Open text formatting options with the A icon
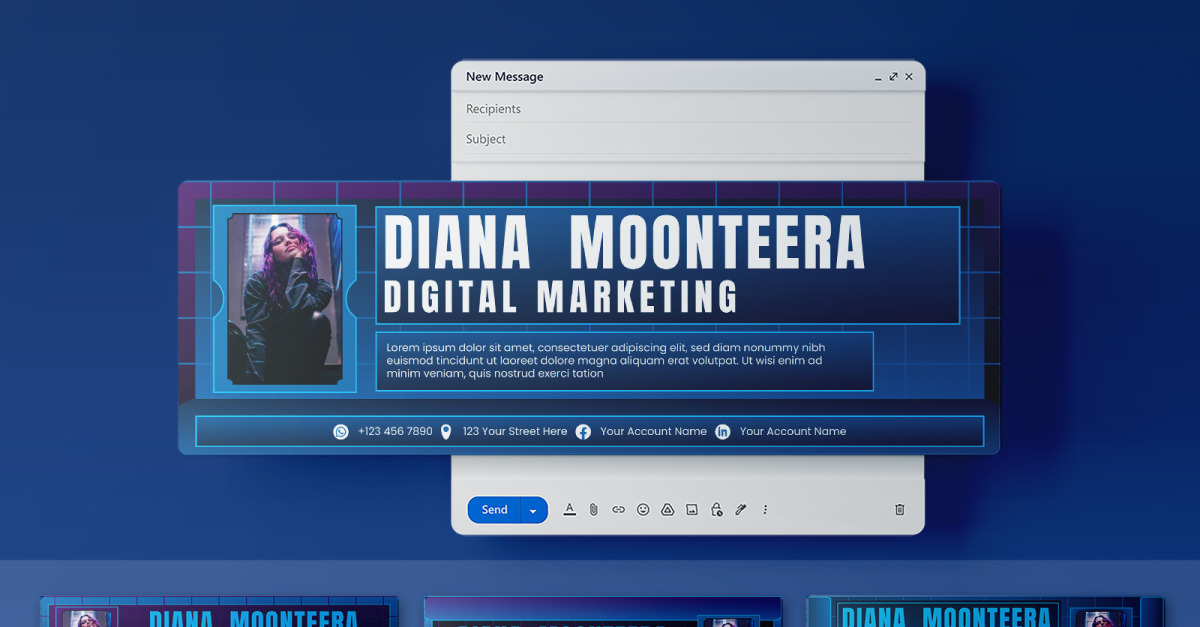This screenshot has height=627, width=1200. pyautogui.click(x=570, y=509)
